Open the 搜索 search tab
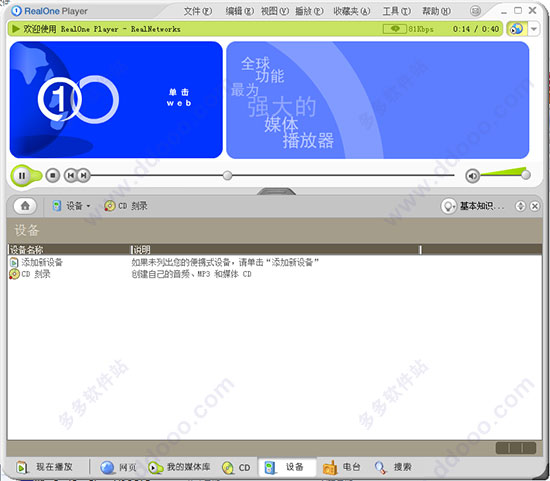 click(x=393, y=467)
